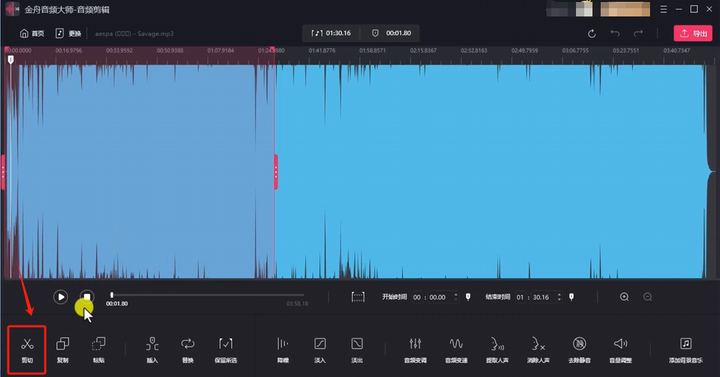The width and height of the screenshot is (720, 377).
Task: Open the hamburger menu in title bar
Action: [664, 9]
